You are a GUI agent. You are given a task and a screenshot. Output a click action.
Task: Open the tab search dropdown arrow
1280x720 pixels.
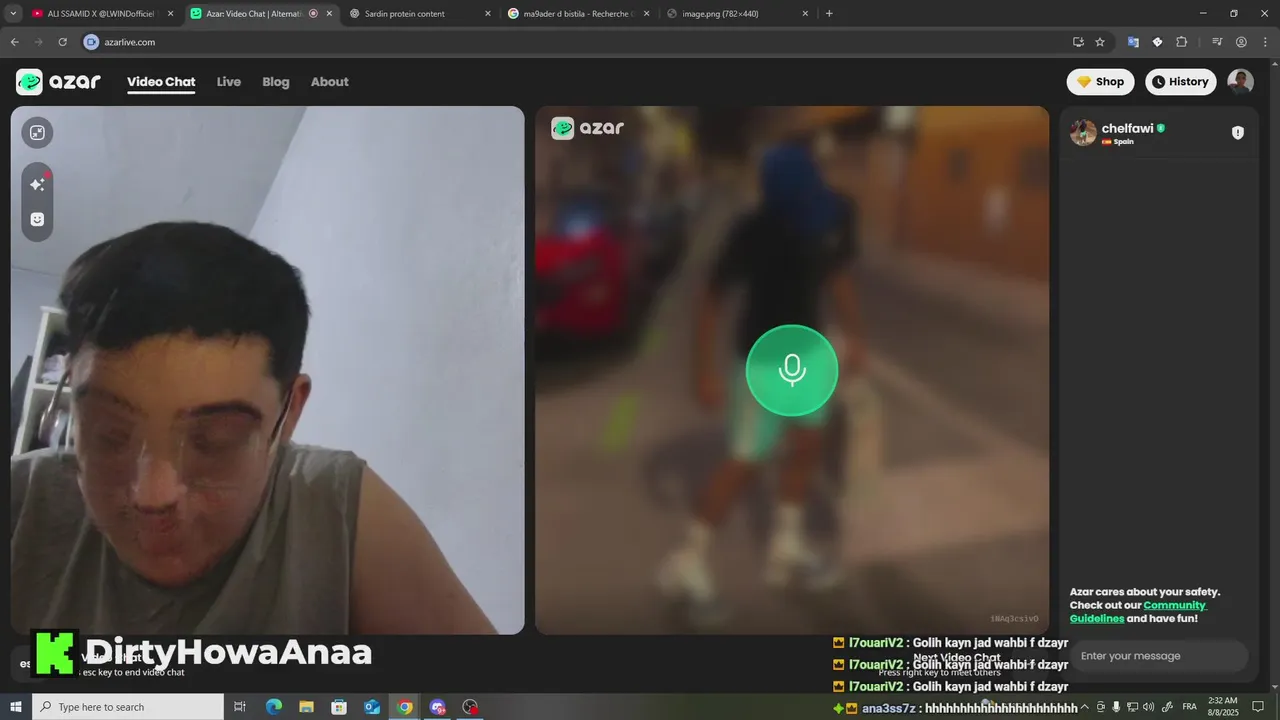tap(13, 14)
